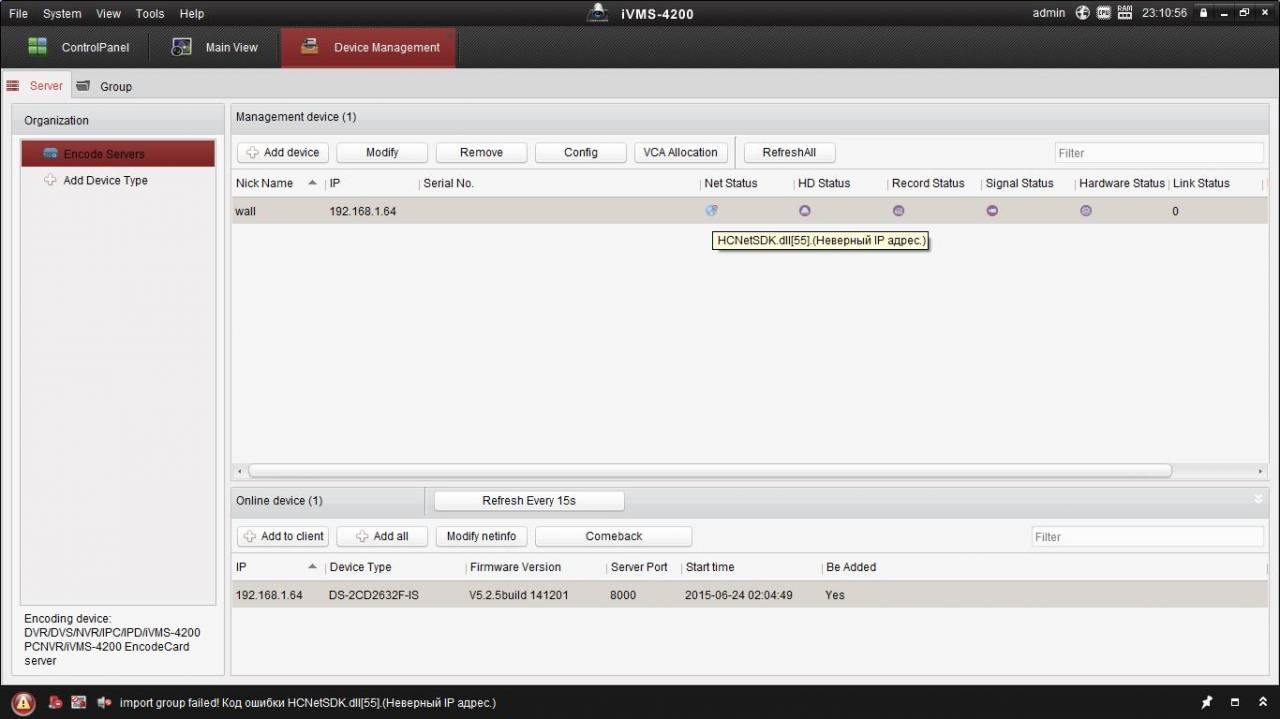Select the wall device row nickname
This screenshot has width=1280, height=719.
click(x=245, y=212)
